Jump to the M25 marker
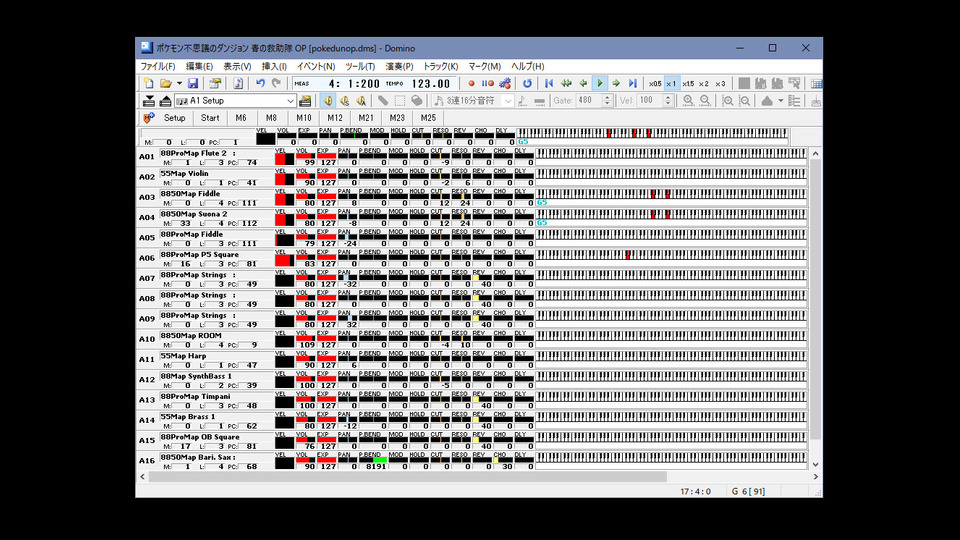This screenshot has height=540, width=960. click(428, 118)
